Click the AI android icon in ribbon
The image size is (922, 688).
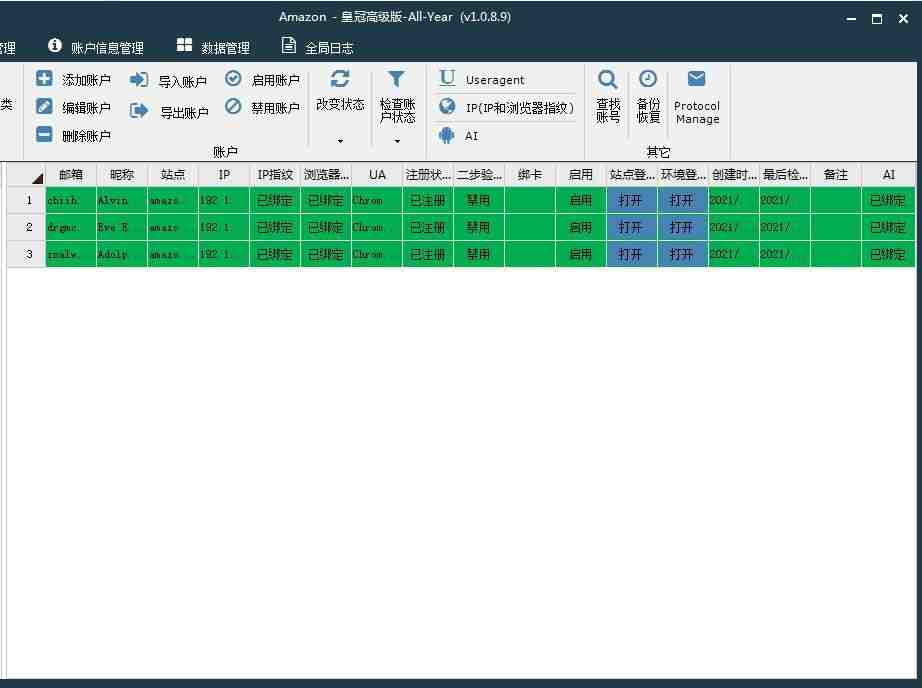coord(447,135)
